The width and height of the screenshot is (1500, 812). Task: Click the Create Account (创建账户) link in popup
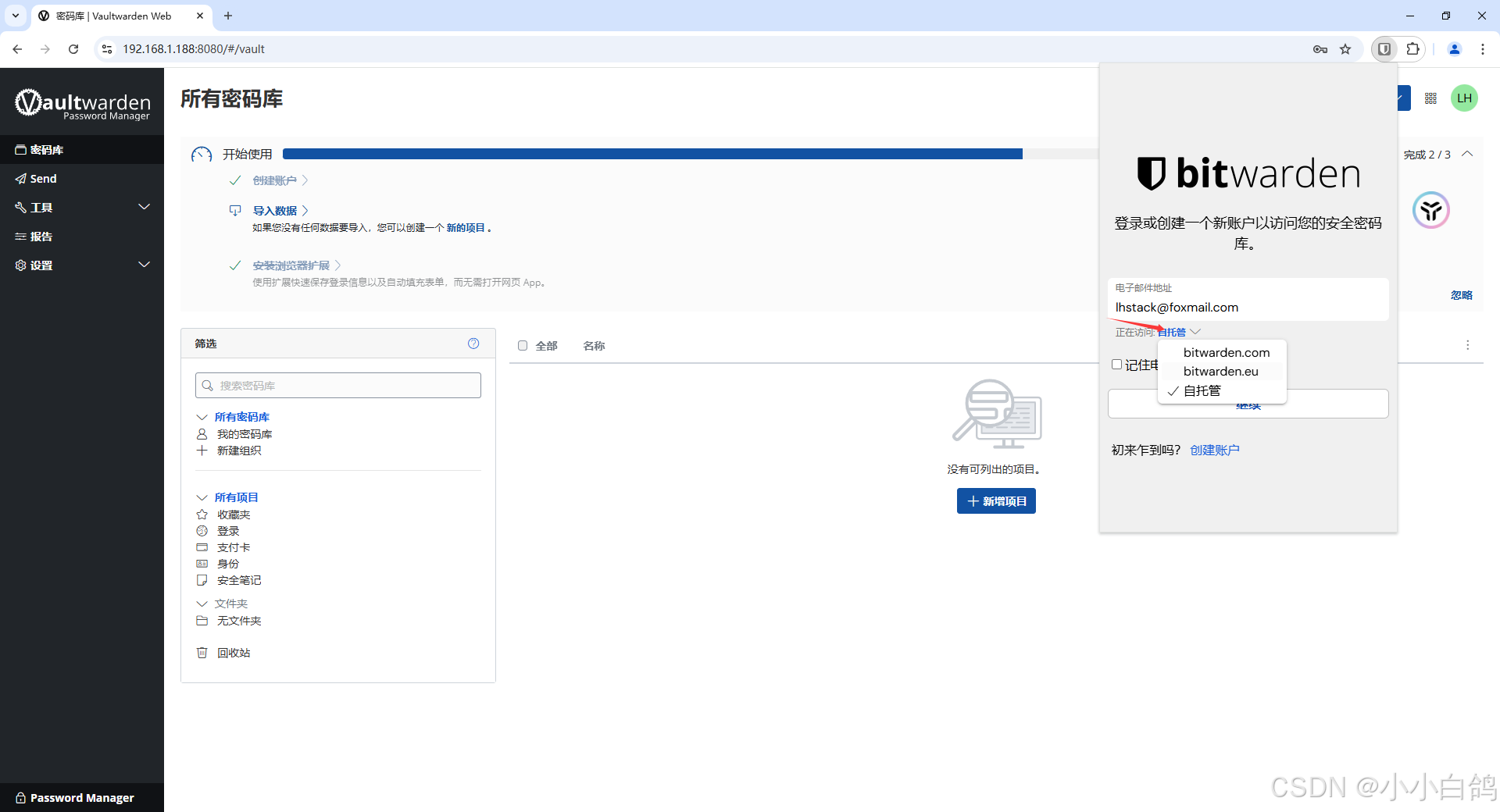[x=1214, y=451]
